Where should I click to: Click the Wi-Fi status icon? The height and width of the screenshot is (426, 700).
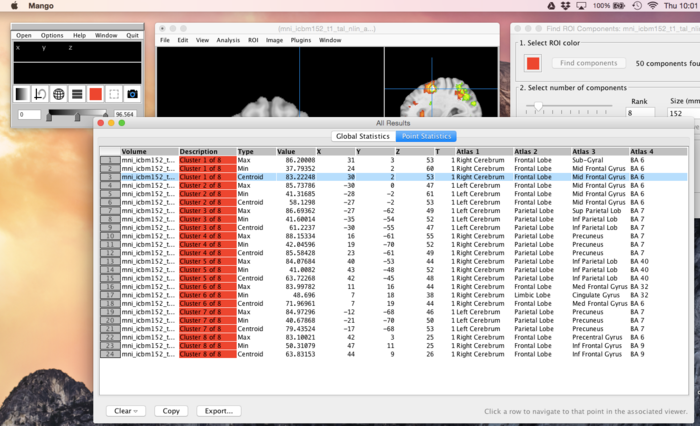(x=651, y=5)
